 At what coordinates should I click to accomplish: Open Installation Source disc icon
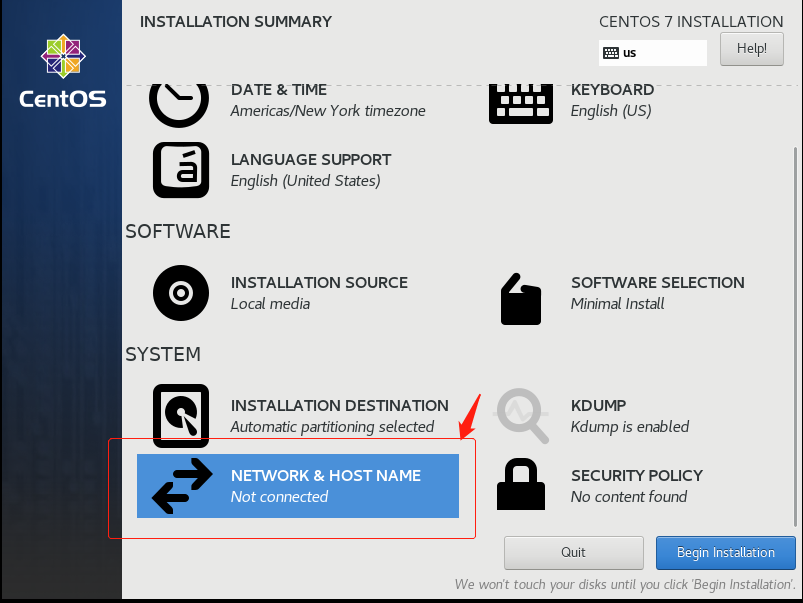(x=180, y=293)
